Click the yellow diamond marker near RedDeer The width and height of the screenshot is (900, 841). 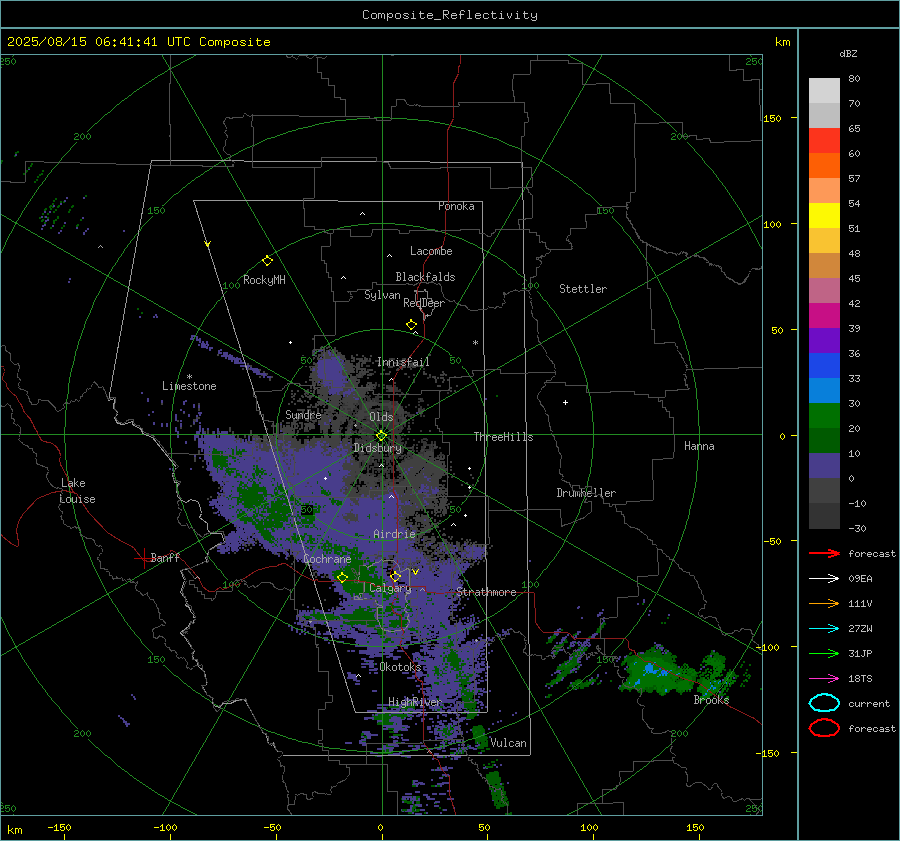(x=411, y=325)
